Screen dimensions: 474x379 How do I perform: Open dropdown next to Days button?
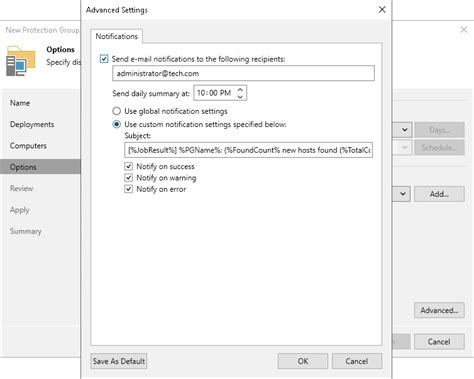[x=404, y=130]
